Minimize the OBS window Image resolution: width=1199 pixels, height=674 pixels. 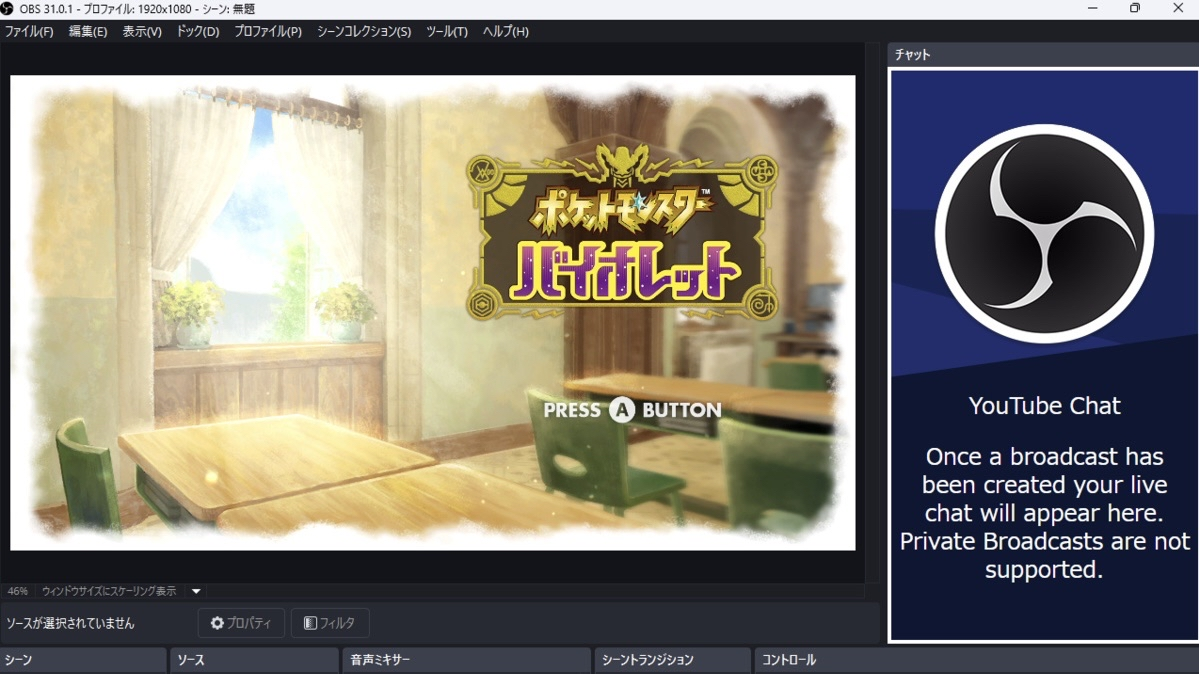click(1093, 8)
